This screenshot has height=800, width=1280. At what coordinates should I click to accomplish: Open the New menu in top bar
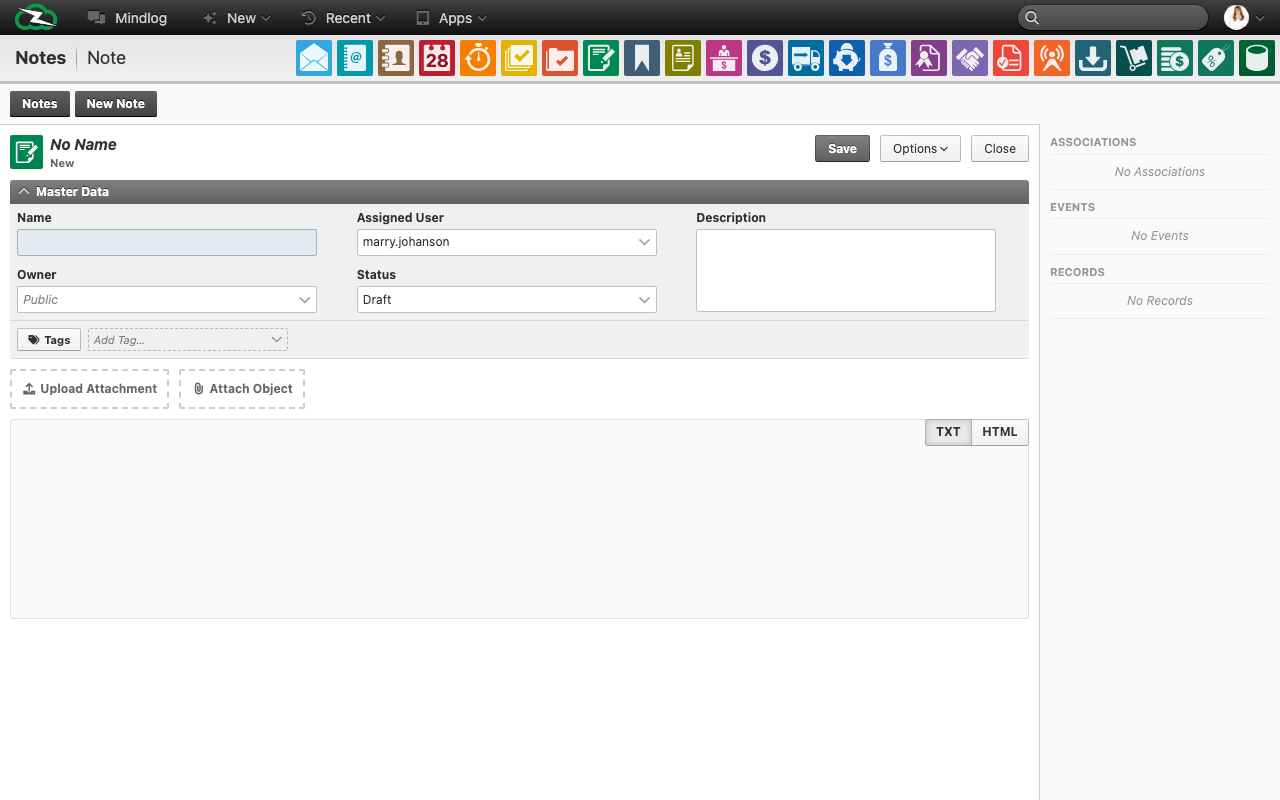coord(236,18)
